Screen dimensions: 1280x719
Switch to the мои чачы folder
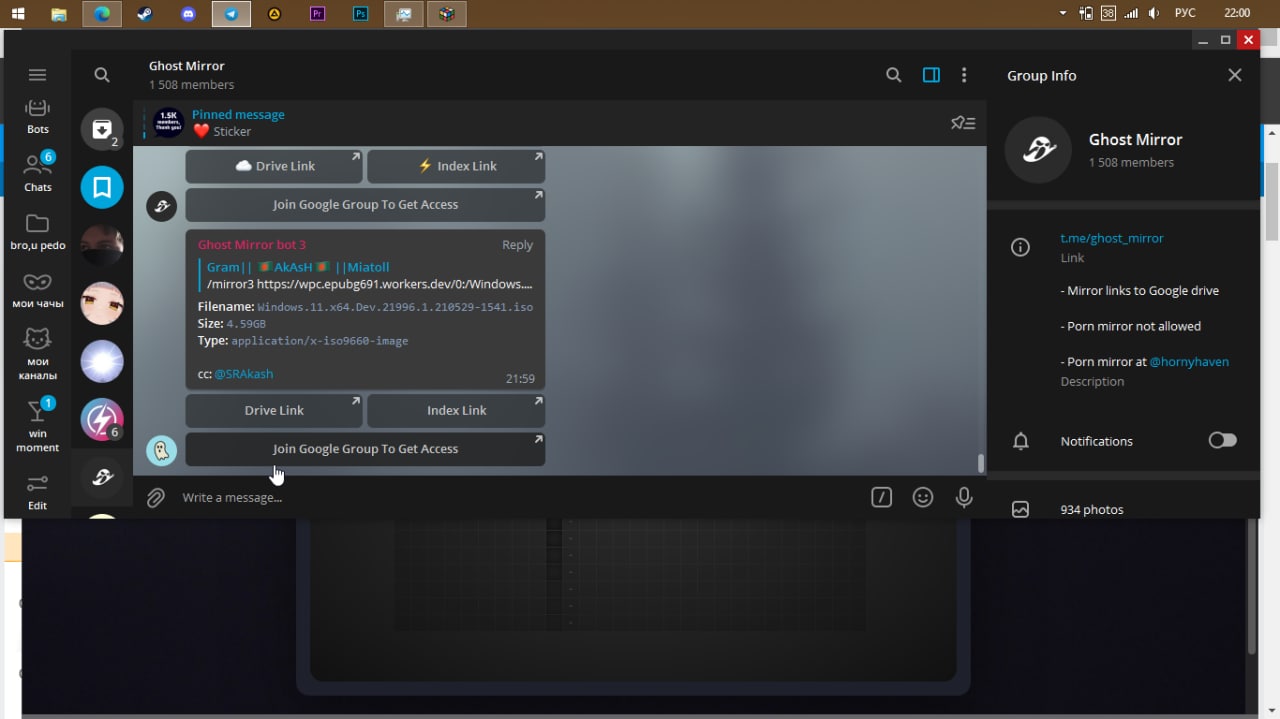pyautogui.click(x=37, y=290)
